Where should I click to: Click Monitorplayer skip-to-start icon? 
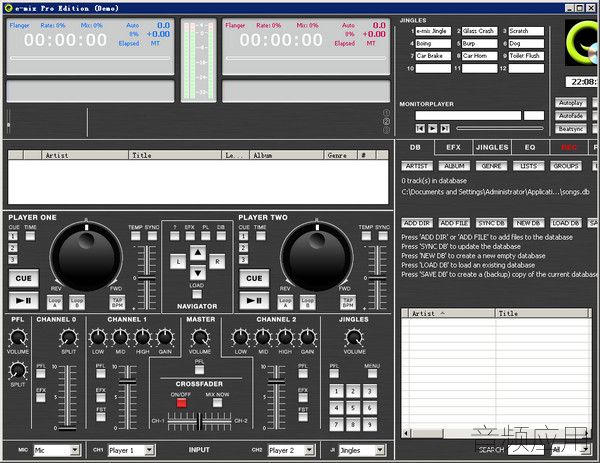(420, 129)
